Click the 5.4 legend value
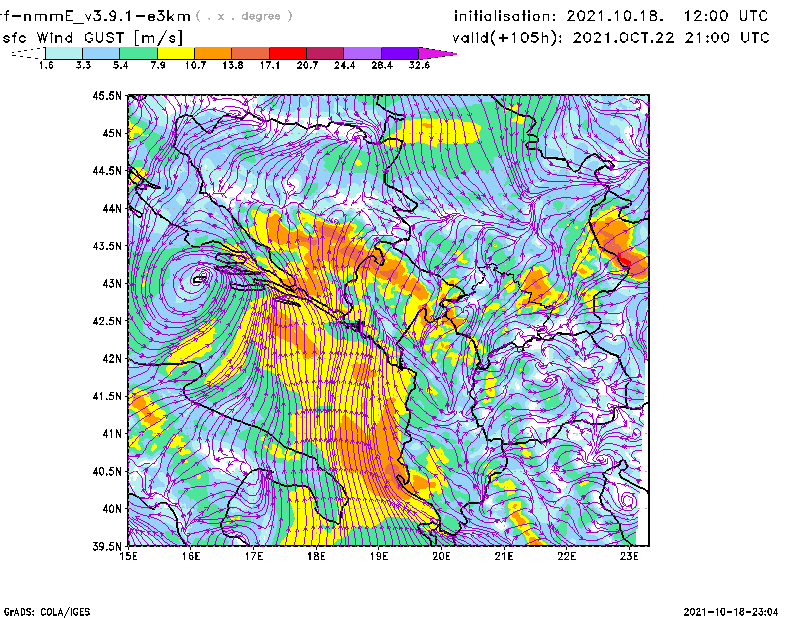The height and width of the screenshot is (618, 800). coord(120,65)
